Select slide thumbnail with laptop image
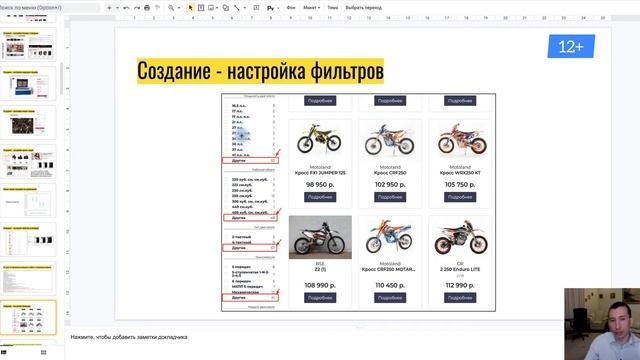The width and height of the screenshot is (640, 360). pos(28,84)
